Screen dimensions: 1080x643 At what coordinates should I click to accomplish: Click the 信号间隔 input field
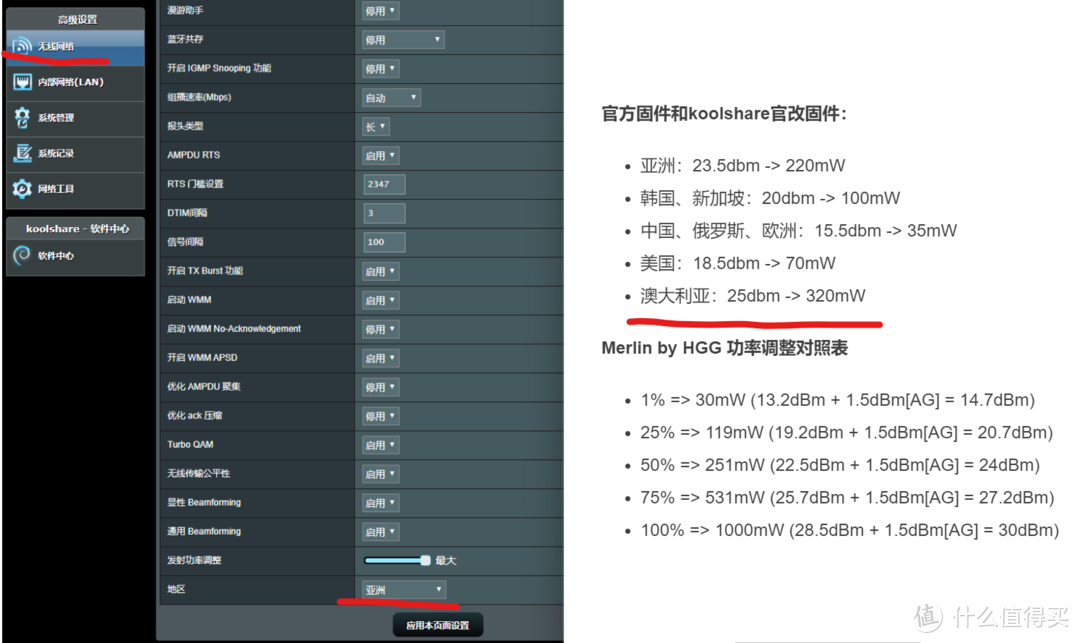[x=384, y=242]
